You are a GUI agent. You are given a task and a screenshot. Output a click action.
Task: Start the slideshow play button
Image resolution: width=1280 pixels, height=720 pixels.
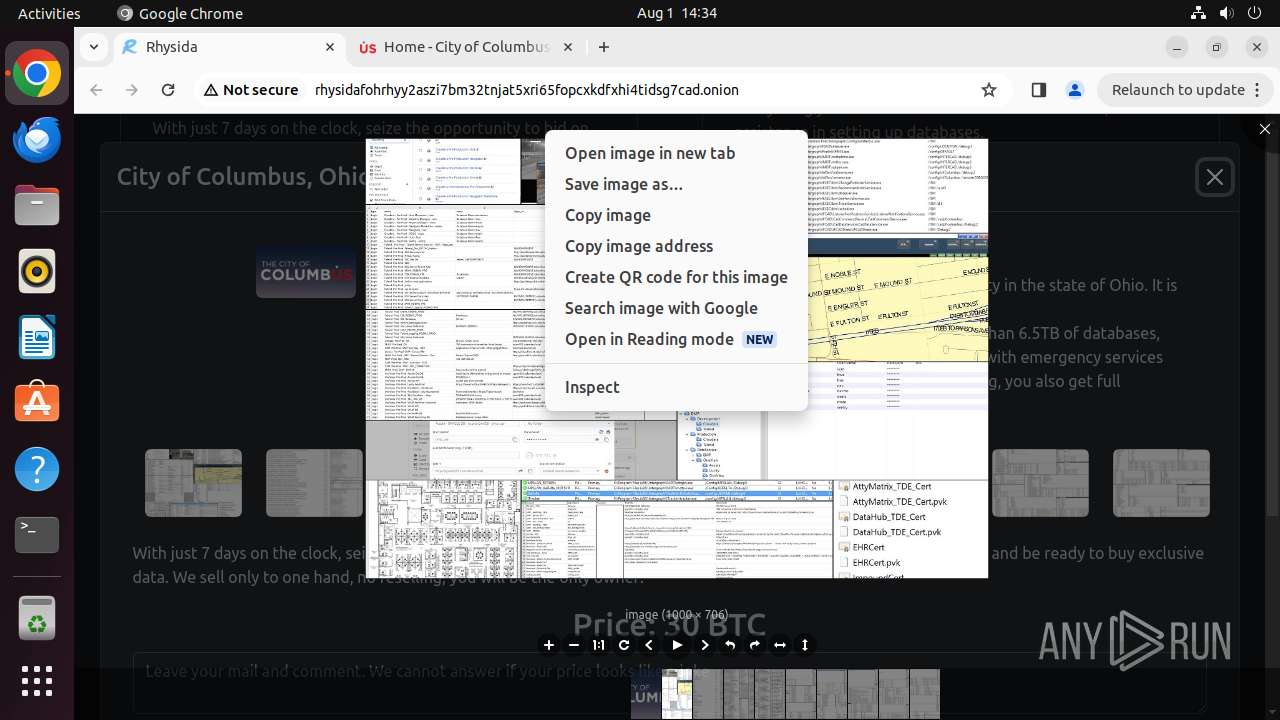pyautogui.click(x=677, y=645)
